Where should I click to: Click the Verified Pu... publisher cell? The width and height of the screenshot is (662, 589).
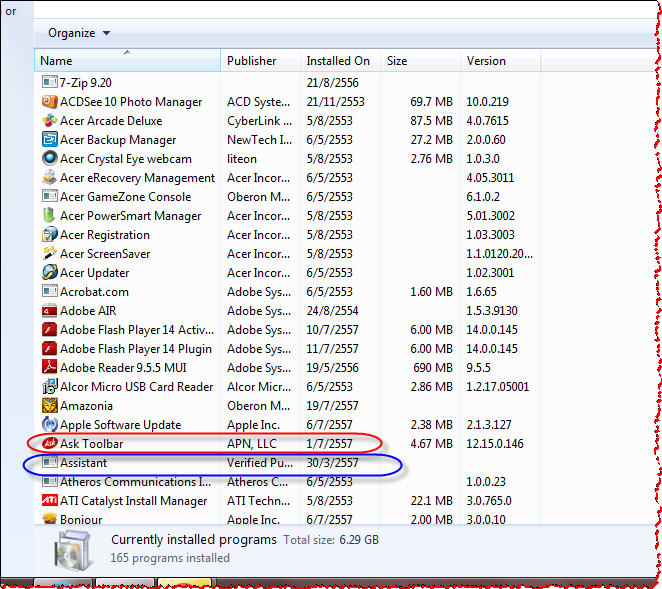point(260,463)
